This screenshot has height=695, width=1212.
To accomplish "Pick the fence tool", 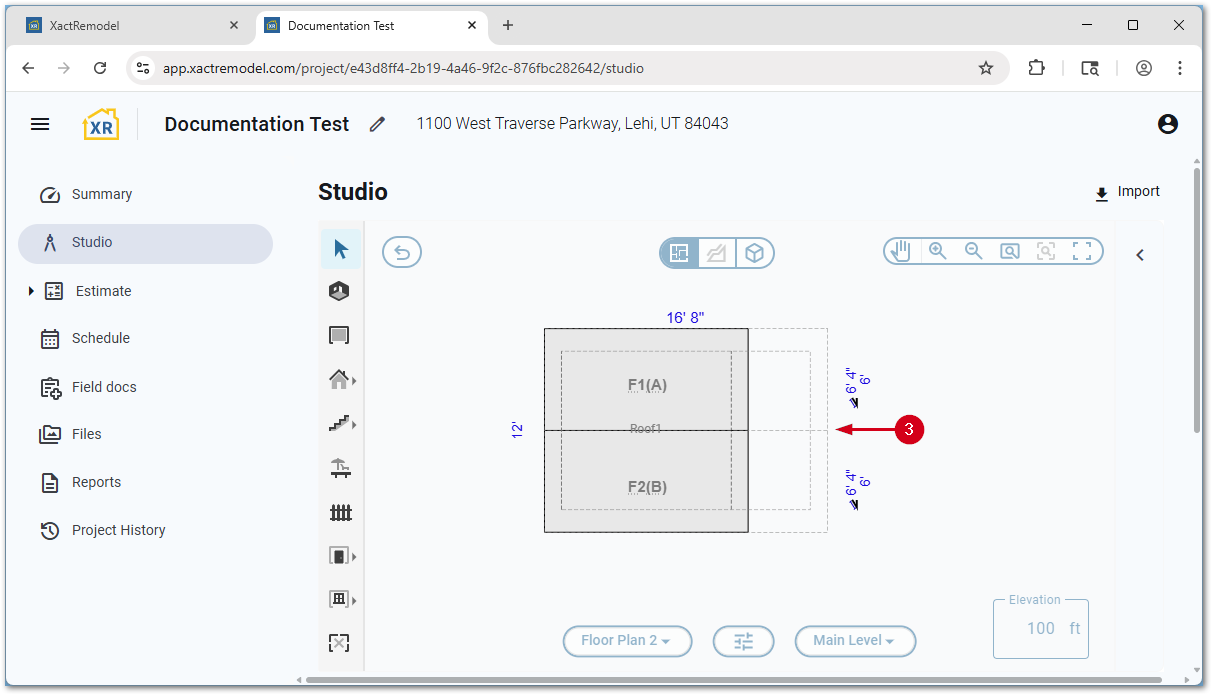I will 341,512.
